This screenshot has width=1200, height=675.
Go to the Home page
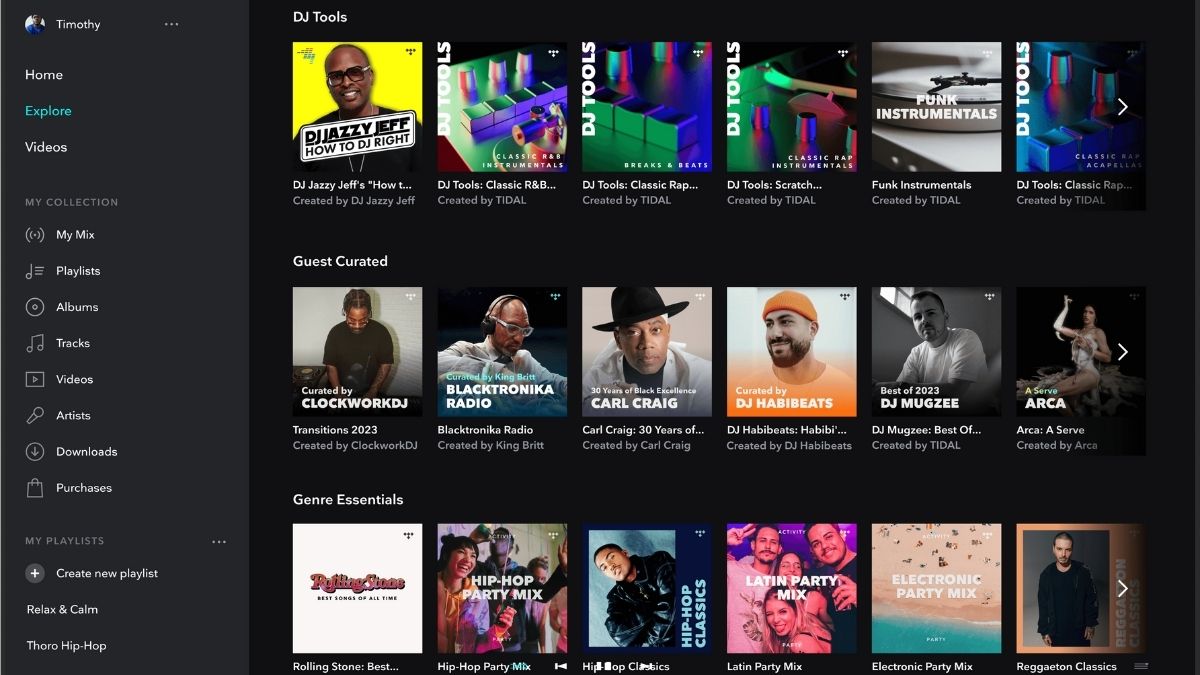pyautogui.click(x=44, y=75)
